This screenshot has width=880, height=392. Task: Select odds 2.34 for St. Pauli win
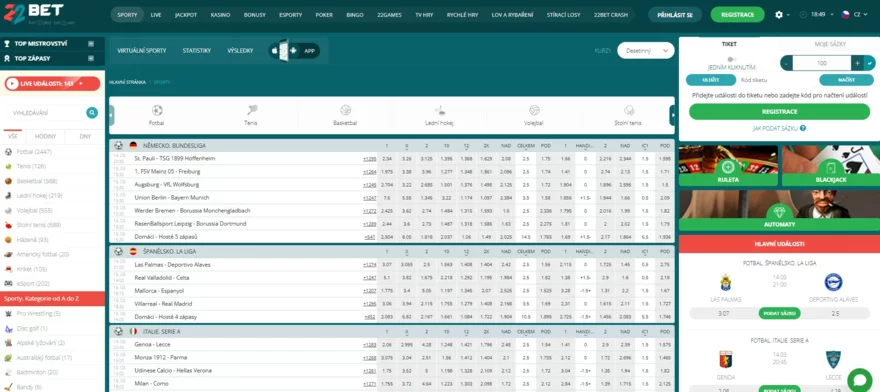tap(386, 159)
